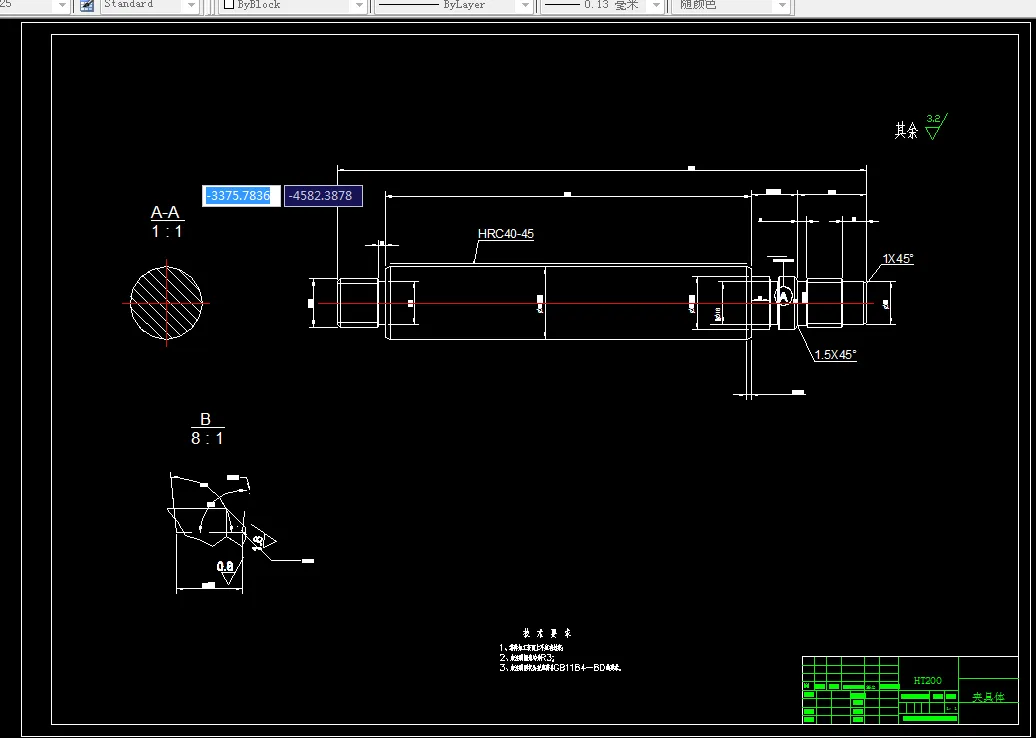Image resolution: width=1036 pixels, height=738 pixels.
Task: Click the 1 : 1 scale text
Action: pos(166,231)
